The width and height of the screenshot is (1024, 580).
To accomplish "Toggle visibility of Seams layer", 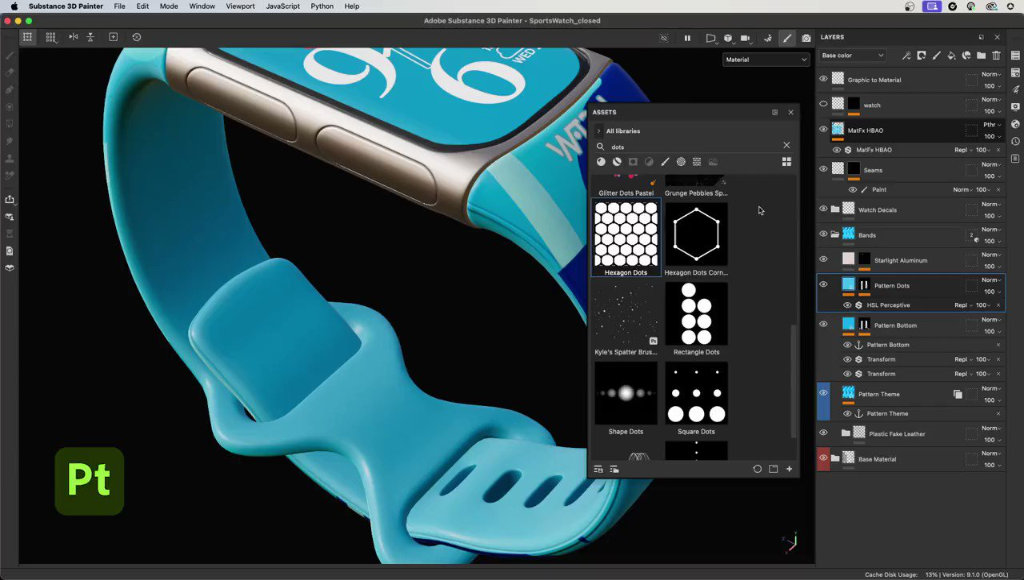I will coord(824,169).
